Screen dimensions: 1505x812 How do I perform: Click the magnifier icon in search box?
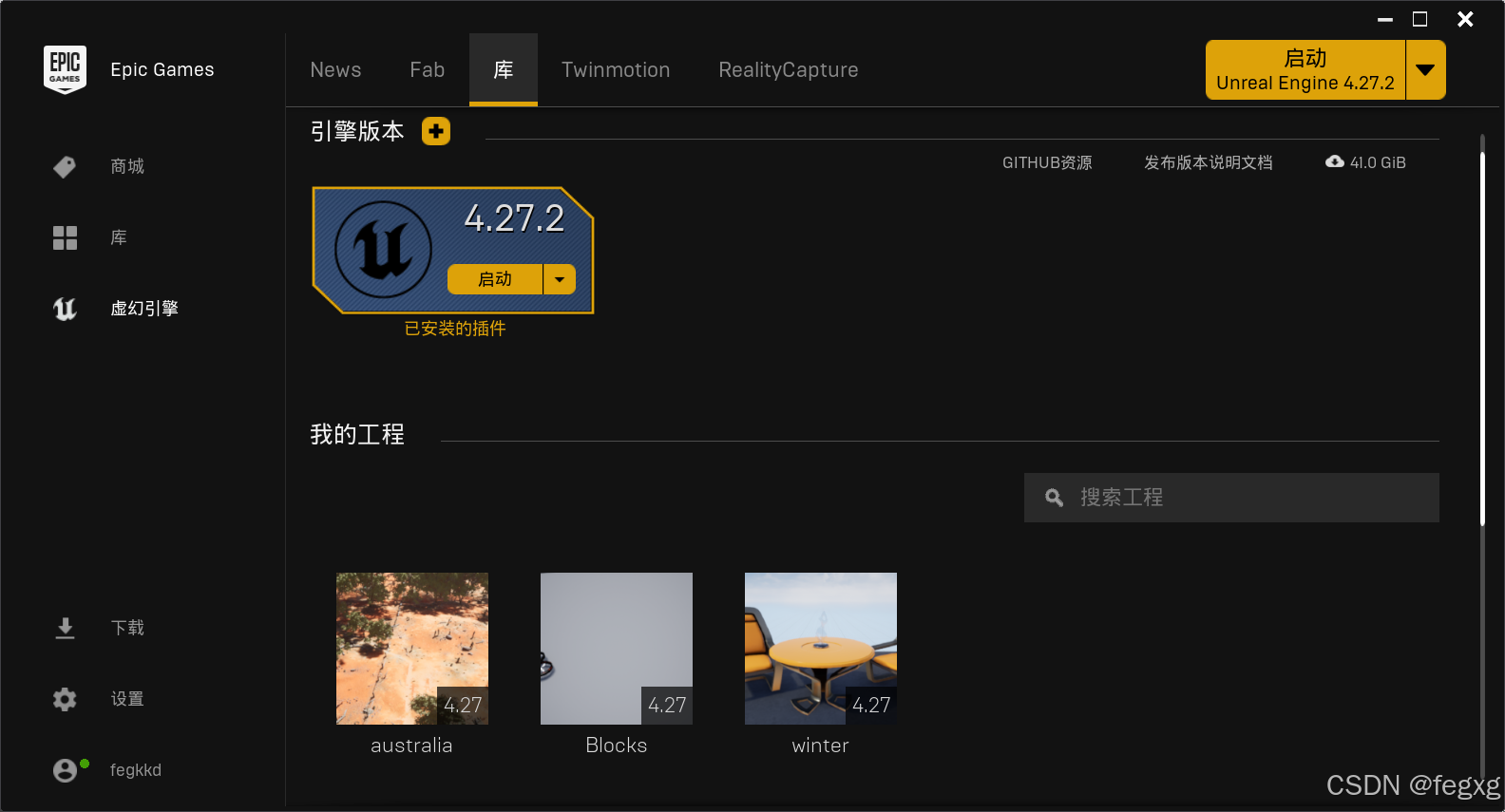1054,498
